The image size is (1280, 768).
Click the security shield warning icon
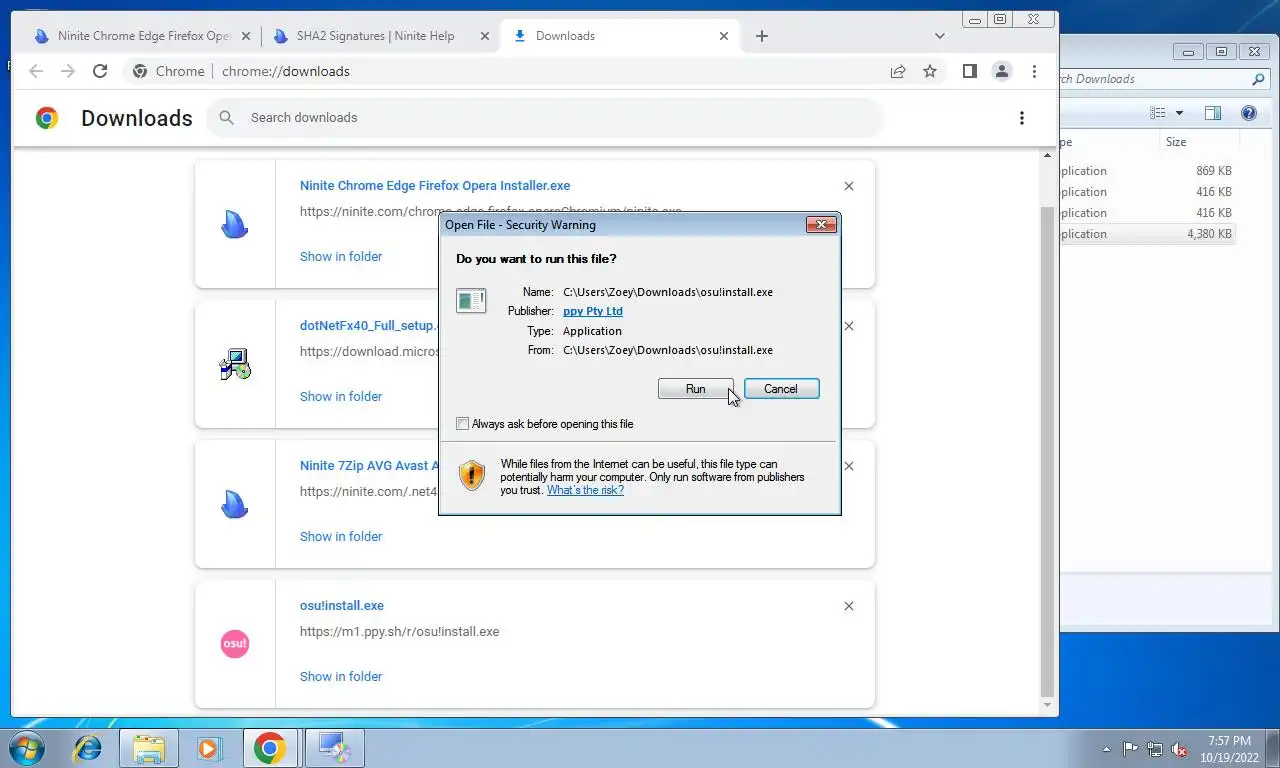coord(472,475)
